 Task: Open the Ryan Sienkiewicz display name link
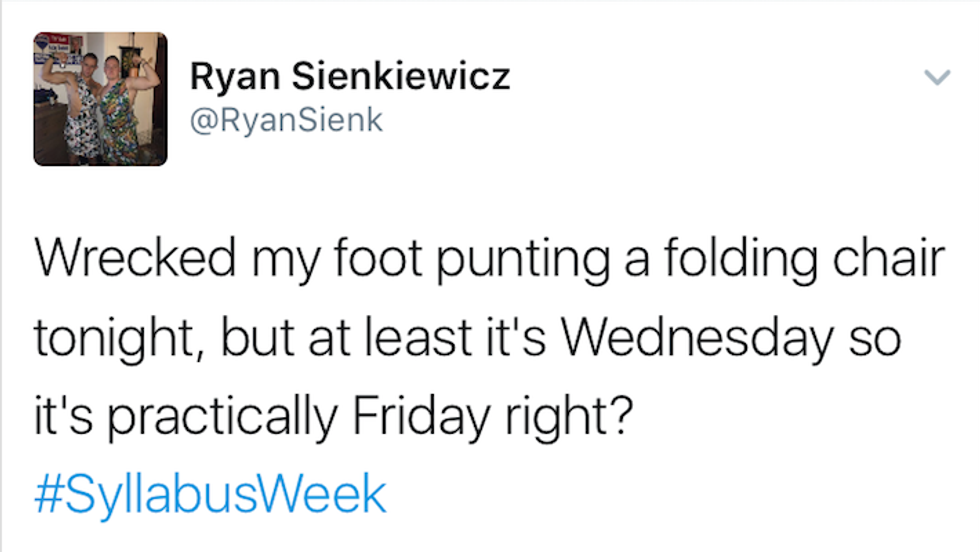(x=350, y=76)
